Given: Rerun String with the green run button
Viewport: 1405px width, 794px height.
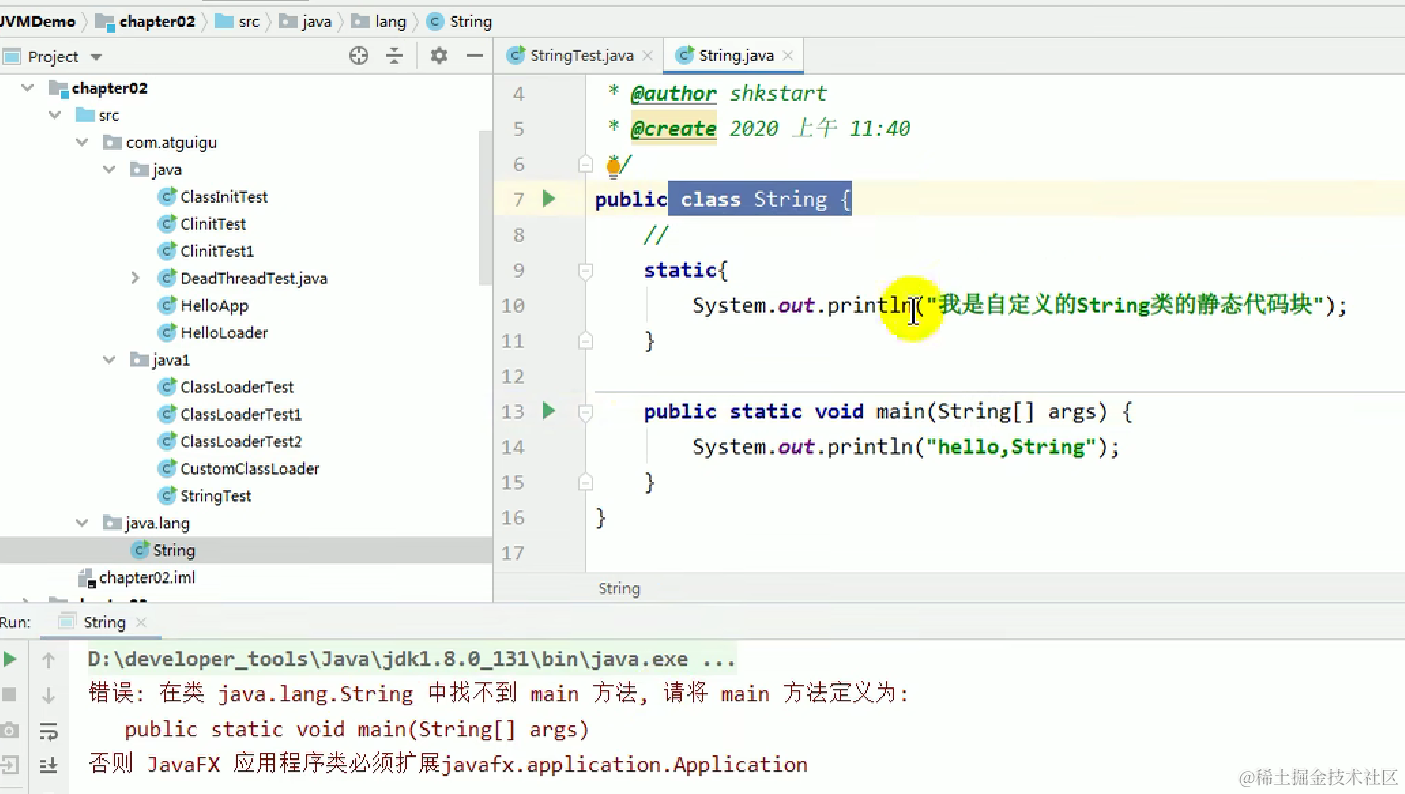Looking at the screenshot, I should pyautogui.click(x=10, y=659).
